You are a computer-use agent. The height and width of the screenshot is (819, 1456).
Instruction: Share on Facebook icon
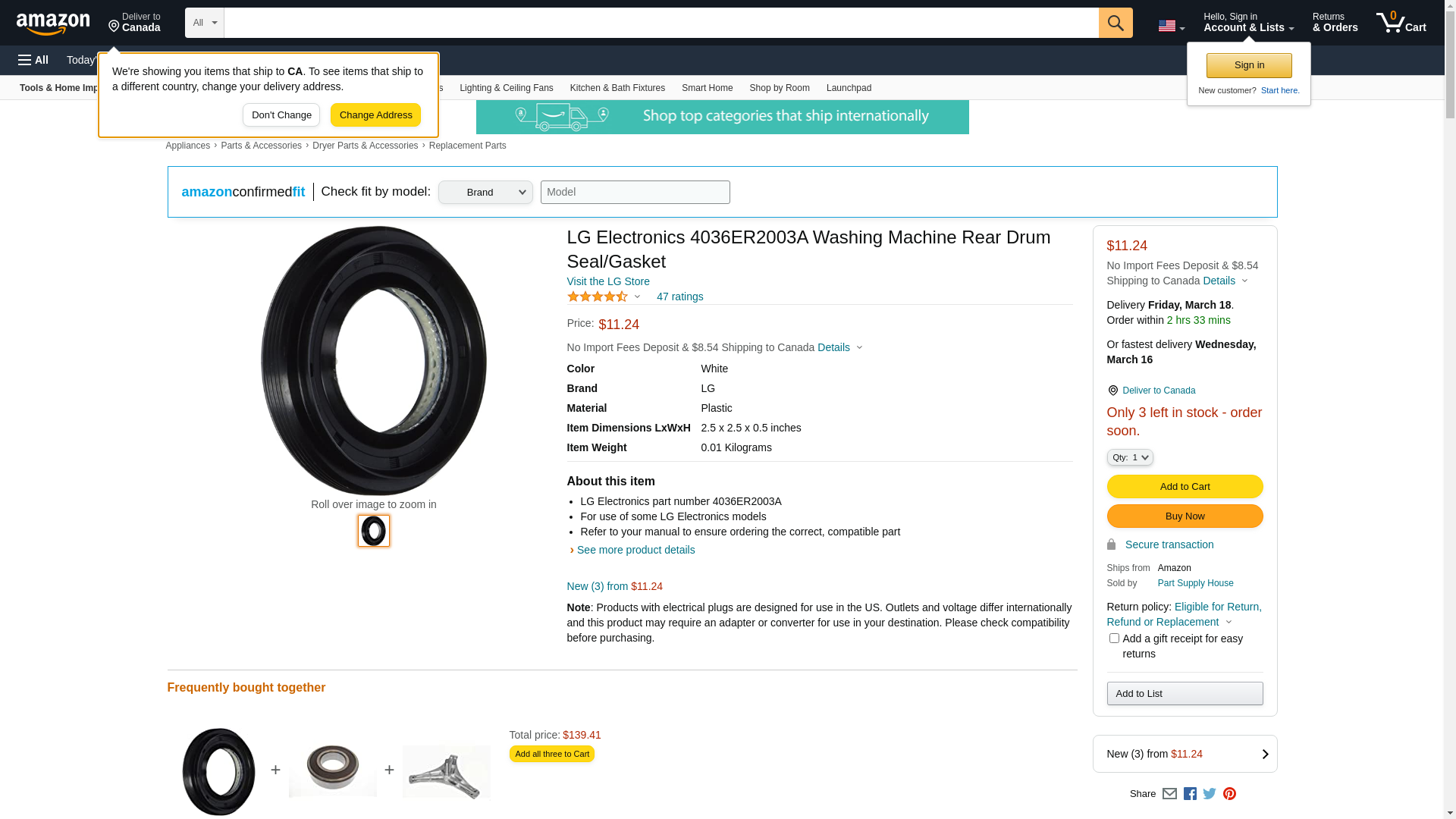[1190, 794]
